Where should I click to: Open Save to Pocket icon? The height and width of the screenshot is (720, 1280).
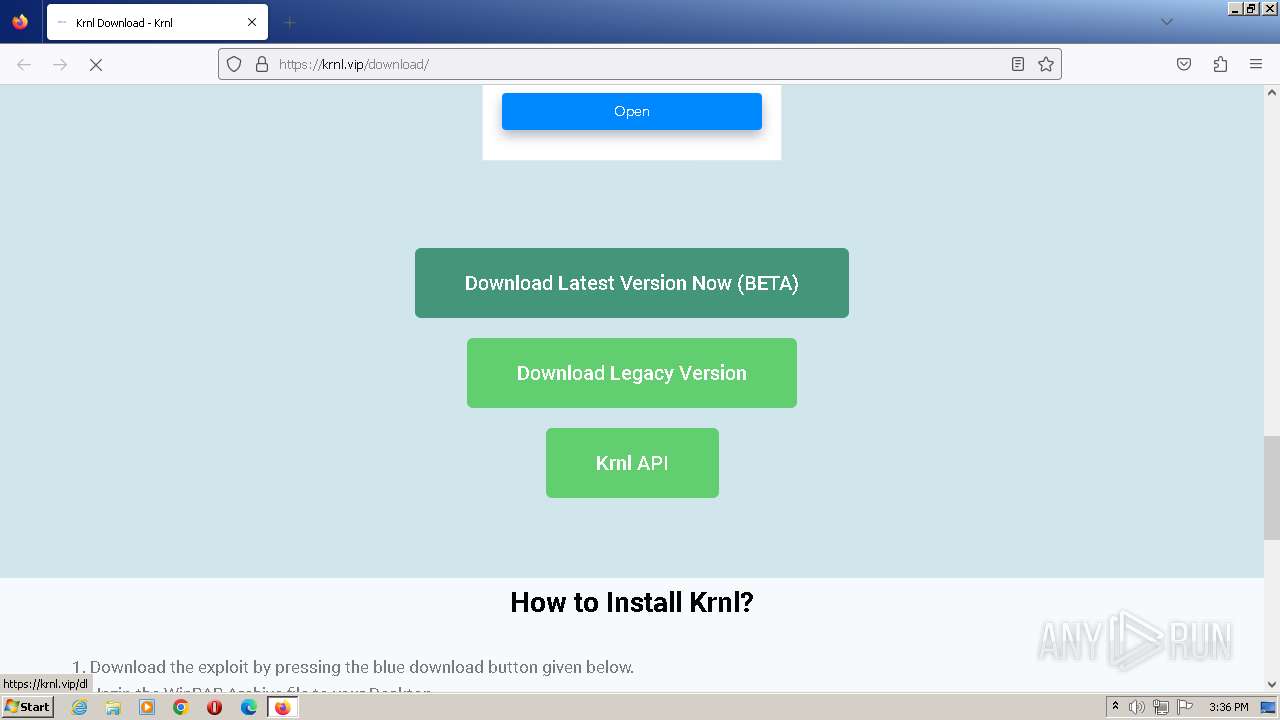click(x=1184, y=64)
